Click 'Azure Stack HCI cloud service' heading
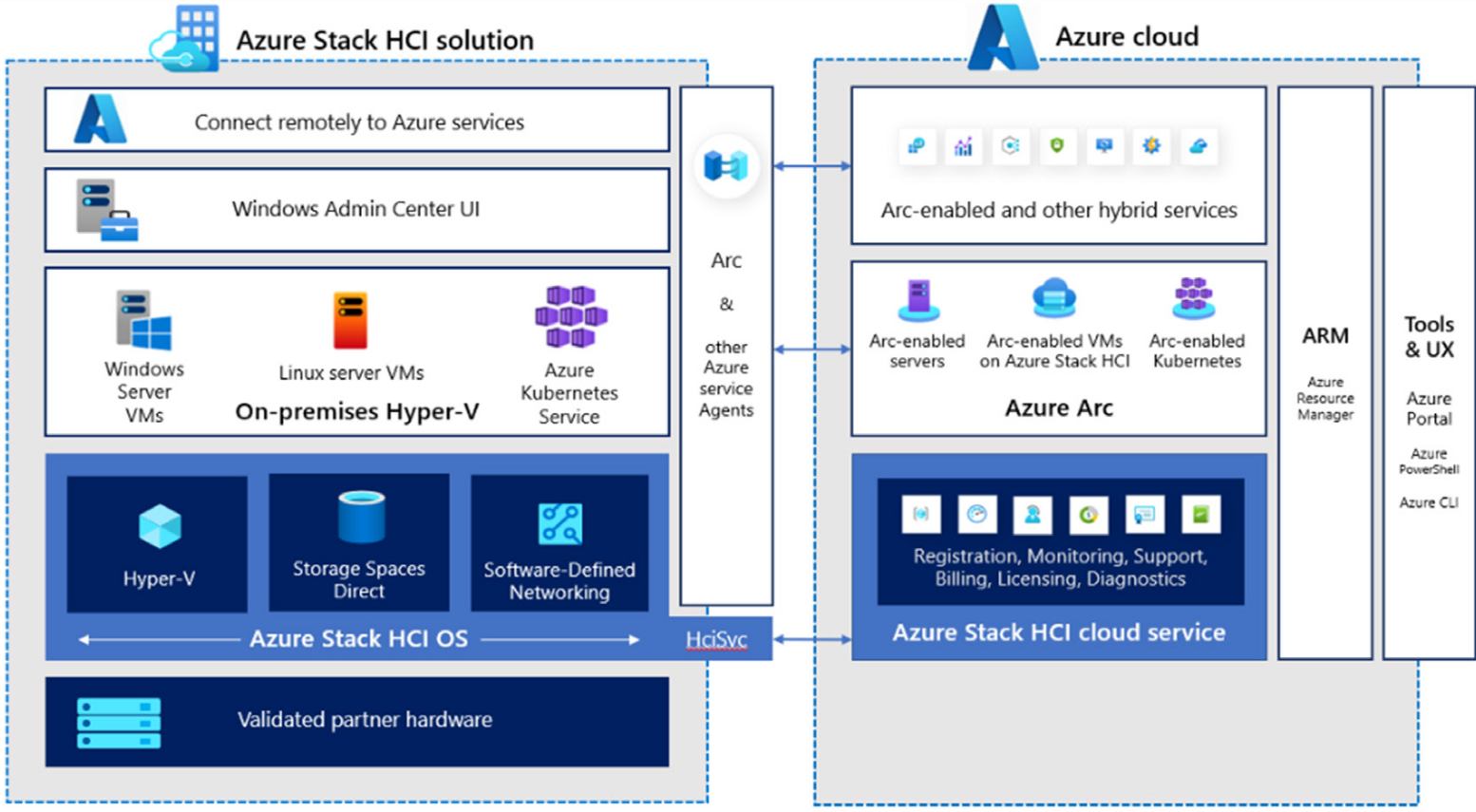This screenshot has height=812, width=1476. (x=1059, y=632)
